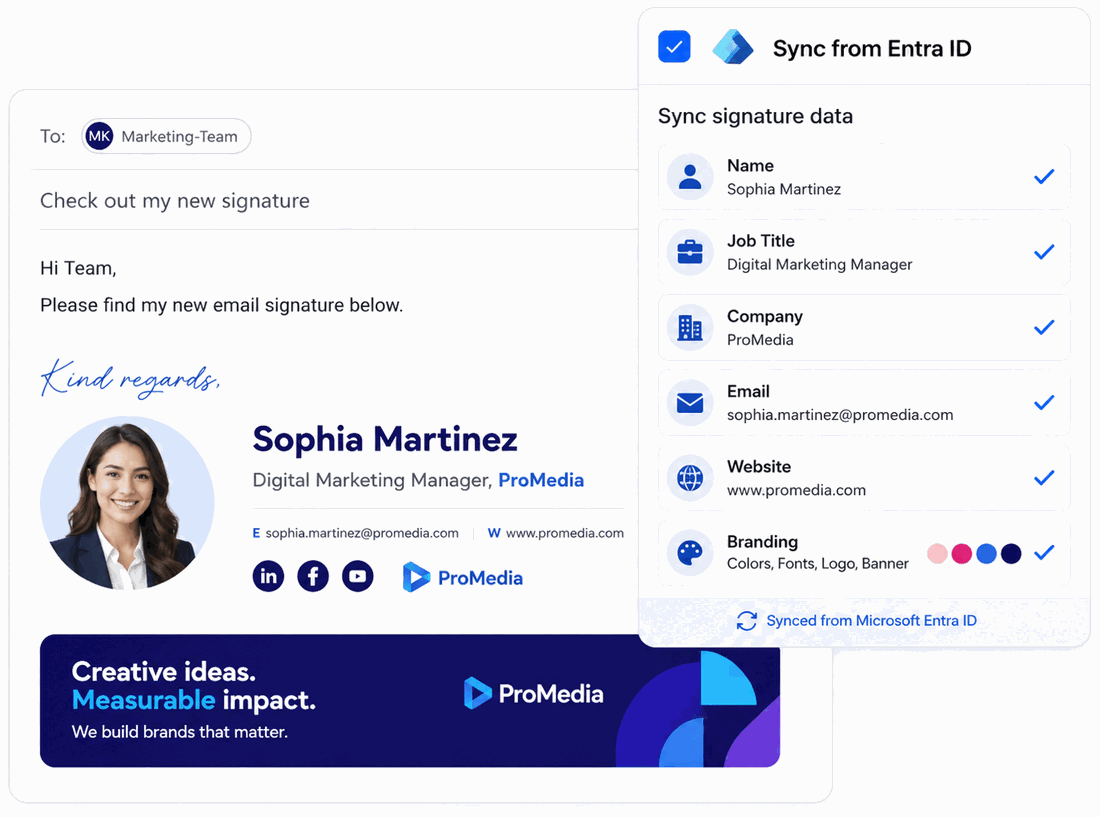Click the blue ProMedia company name link
This screenshot has height=817, width=1100.
[x=541, y=480]
